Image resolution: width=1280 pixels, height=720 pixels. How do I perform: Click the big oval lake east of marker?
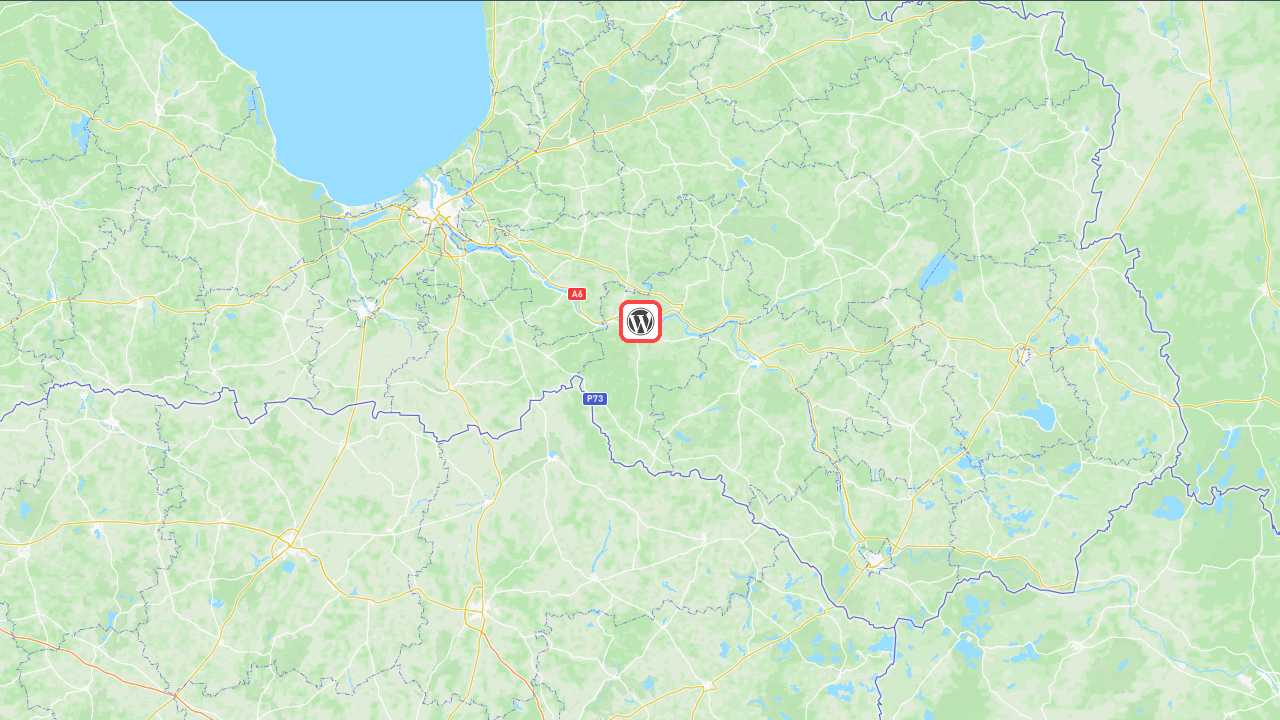click(936, 270)
